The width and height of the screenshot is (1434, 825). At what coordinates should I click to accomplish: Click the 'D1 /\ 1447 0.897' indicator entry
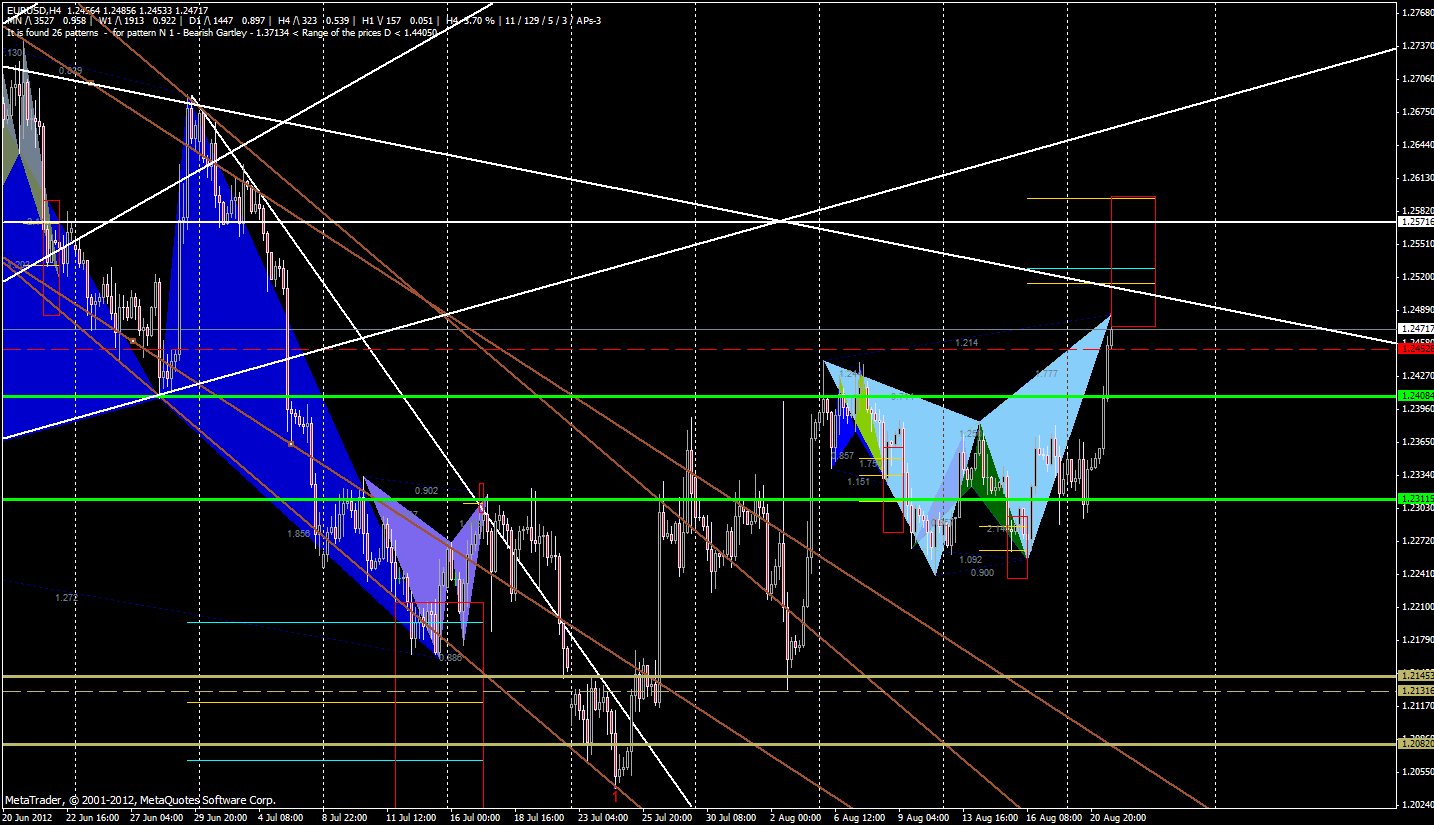tap(227, 21)
